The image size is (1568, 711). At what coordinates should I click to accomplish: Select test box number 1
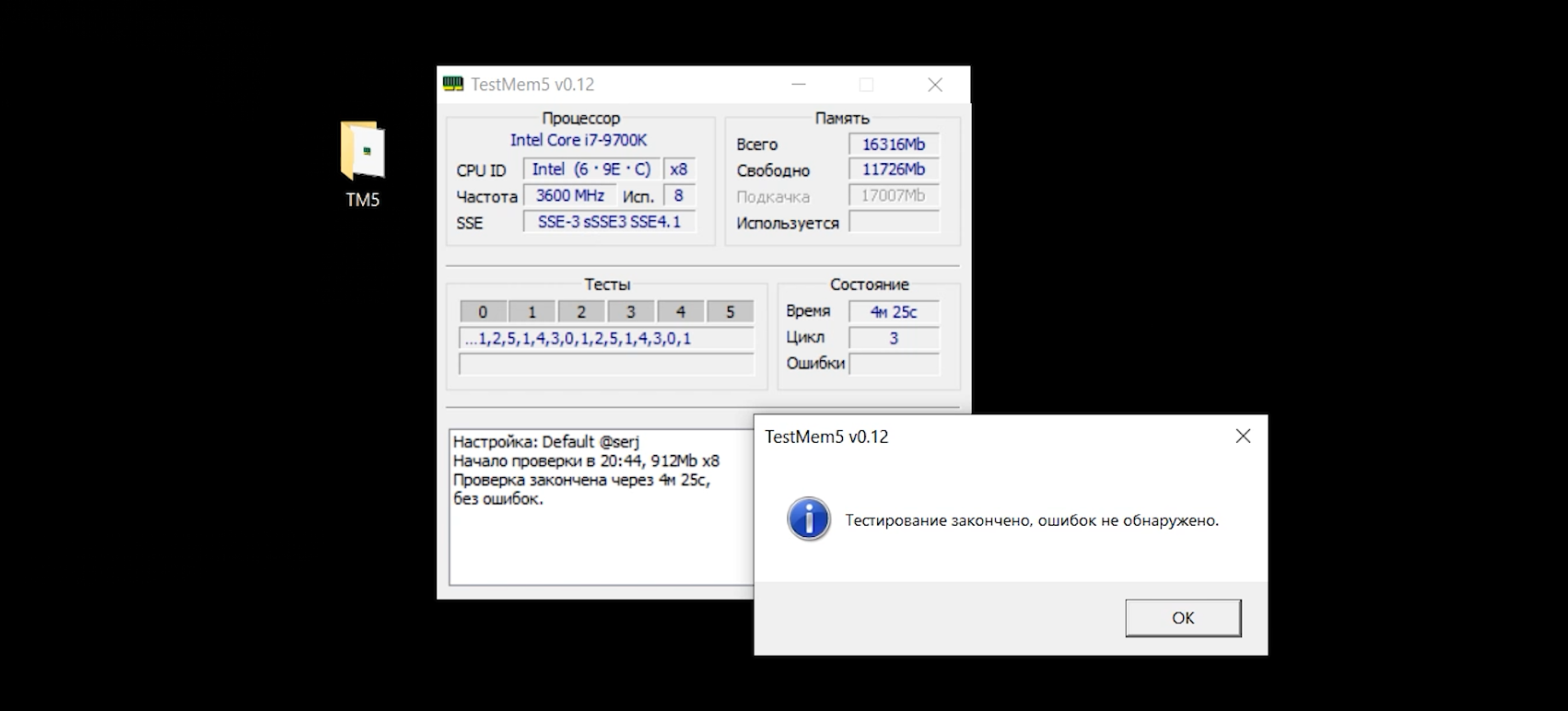pos(532,311)
